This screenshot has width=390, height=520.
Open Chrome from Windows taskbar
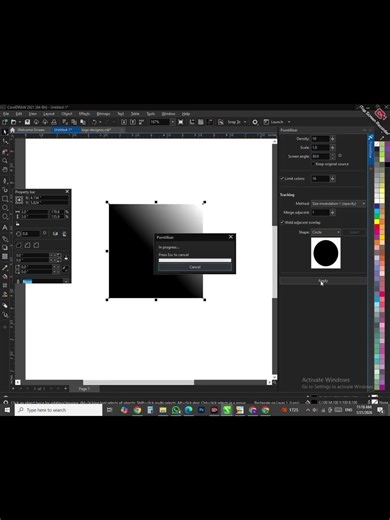pos(137,410)
